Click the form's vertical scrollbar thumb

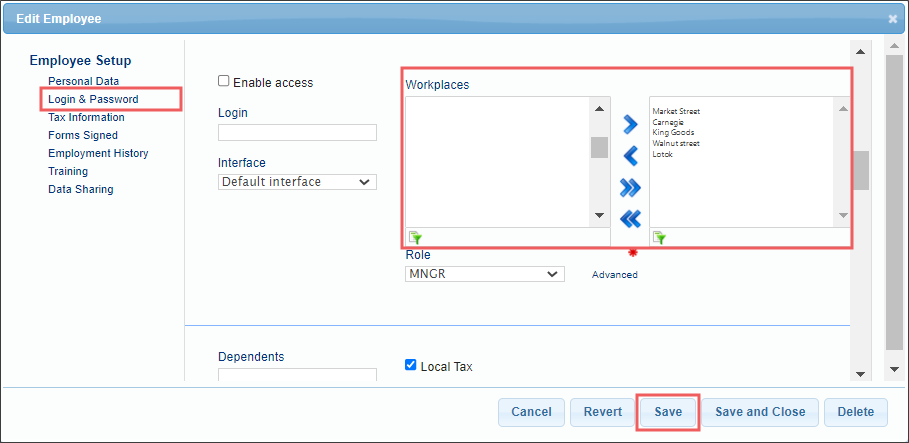[x=861, y=170]
